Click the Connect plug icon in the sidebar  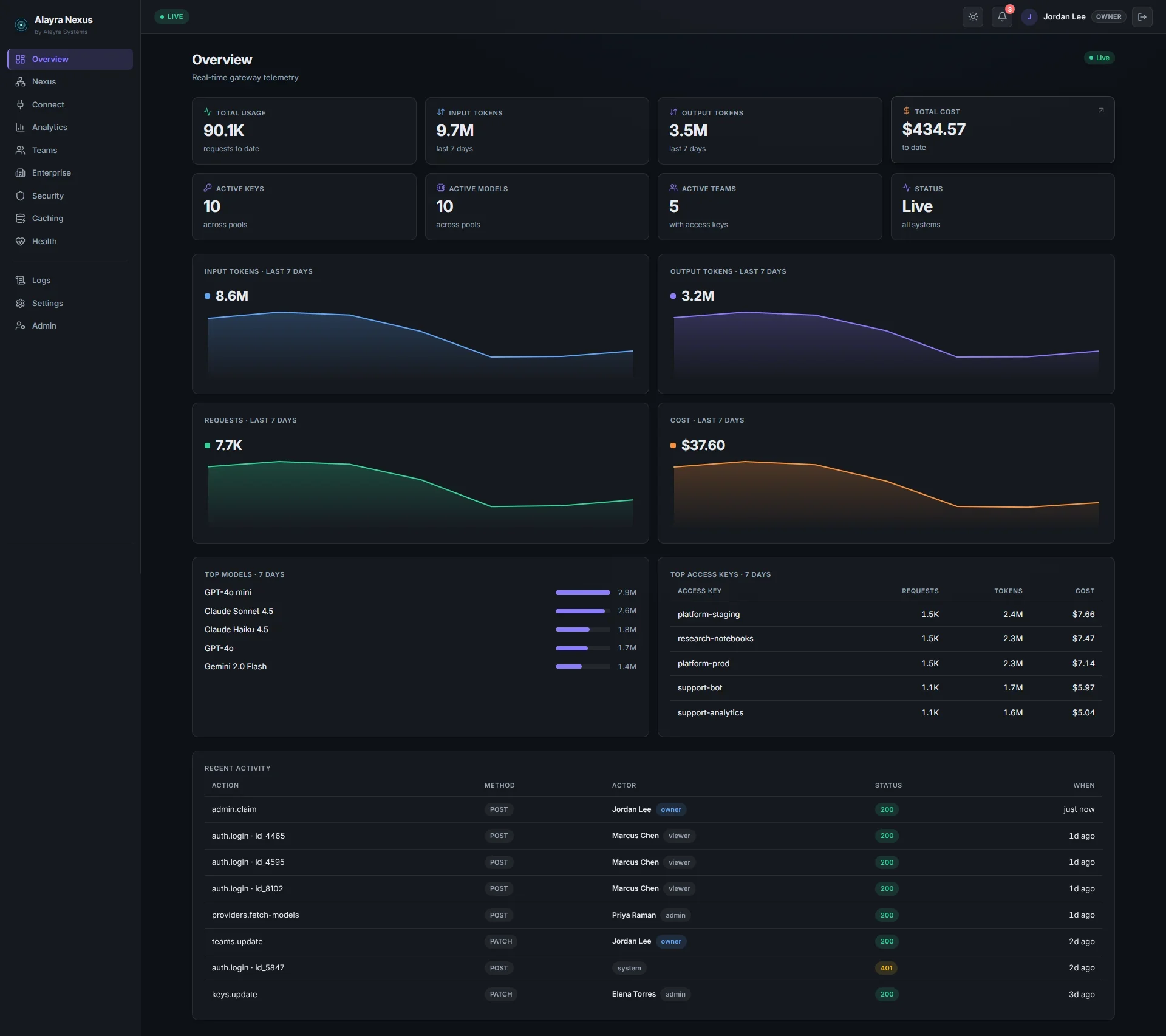coord(20,104)
